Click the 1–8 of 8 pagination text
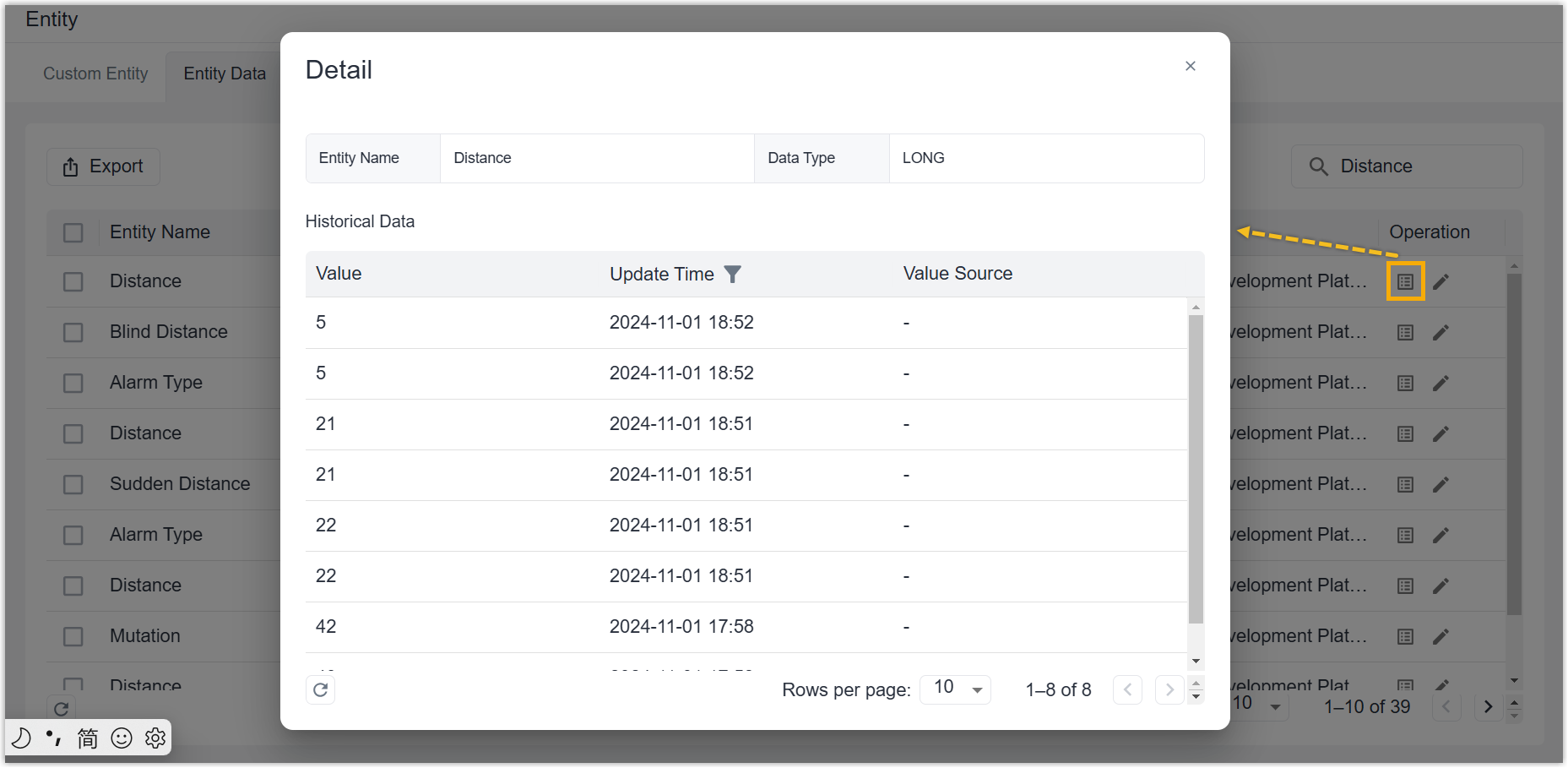Screen dimensions: 1568x768 tap(1058, 690)
